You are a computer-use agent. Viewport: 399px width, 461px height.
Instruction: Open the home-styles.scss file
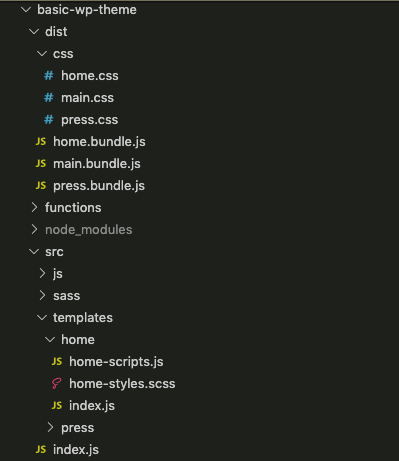point(122,384)
